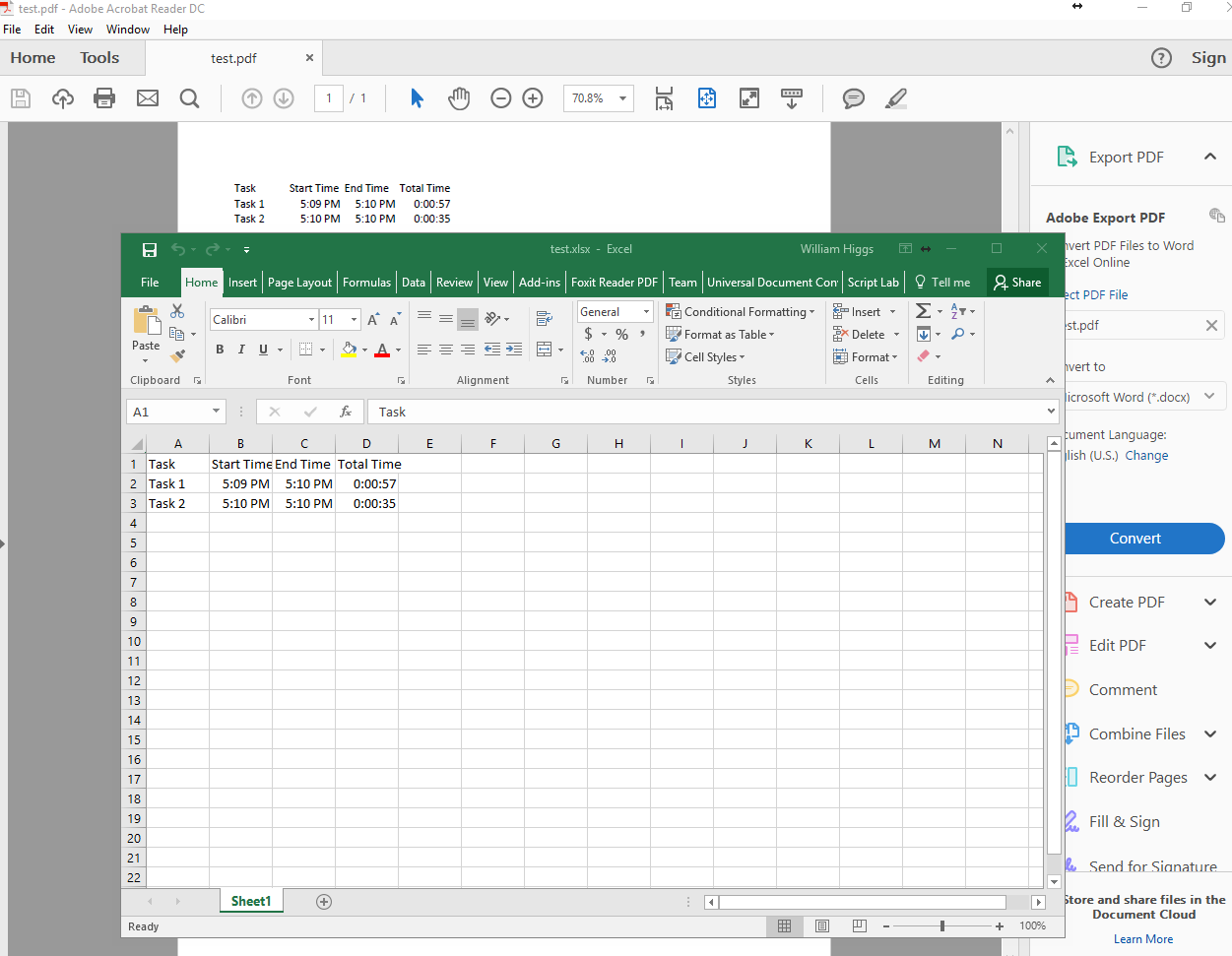Print the PDF with Acrobat's printer icon
Screen dimensions: 1232x956
pyautogui.click(x=104, y=98)
